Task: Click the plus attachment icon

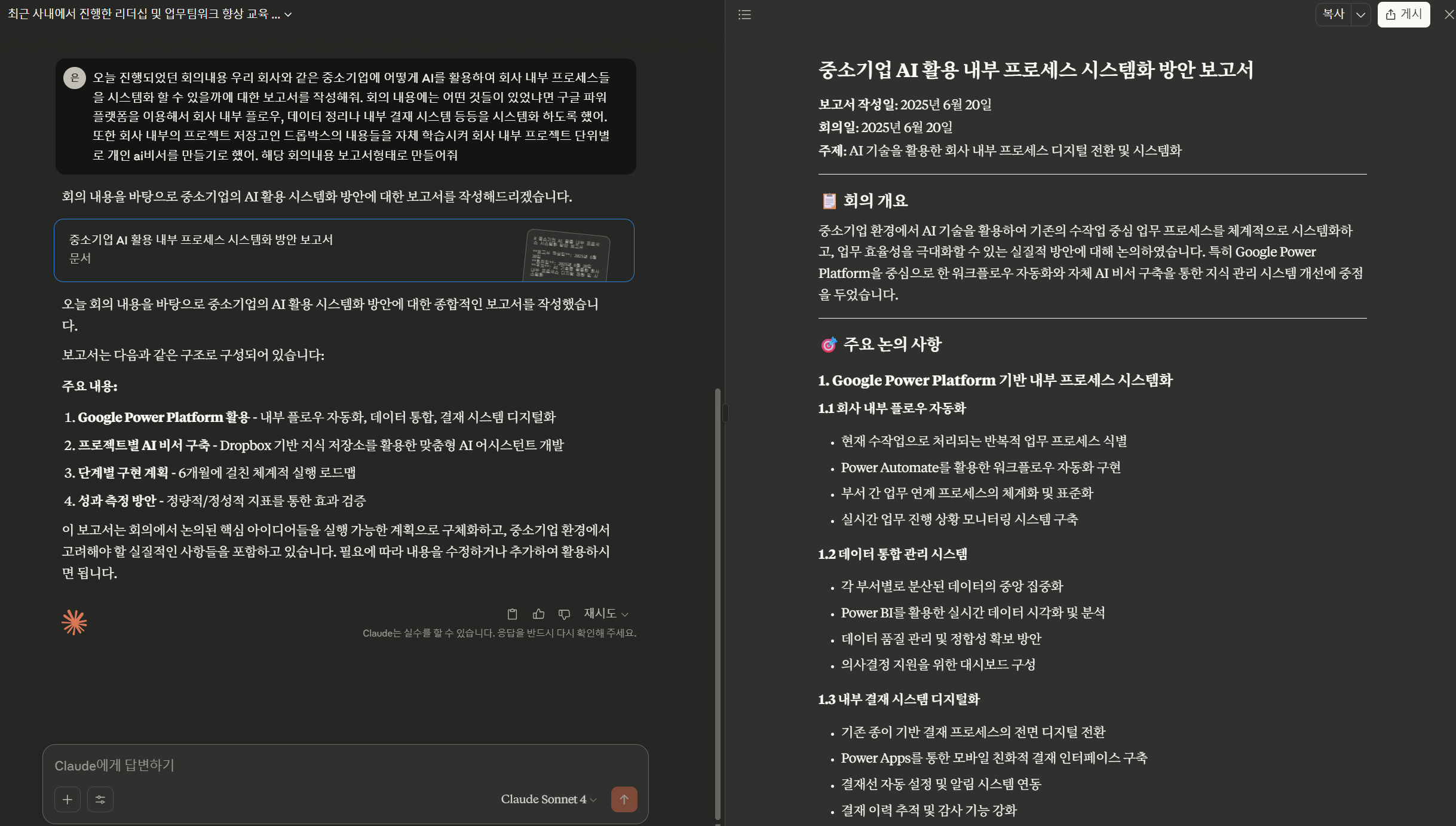Action: click(68, 800)
